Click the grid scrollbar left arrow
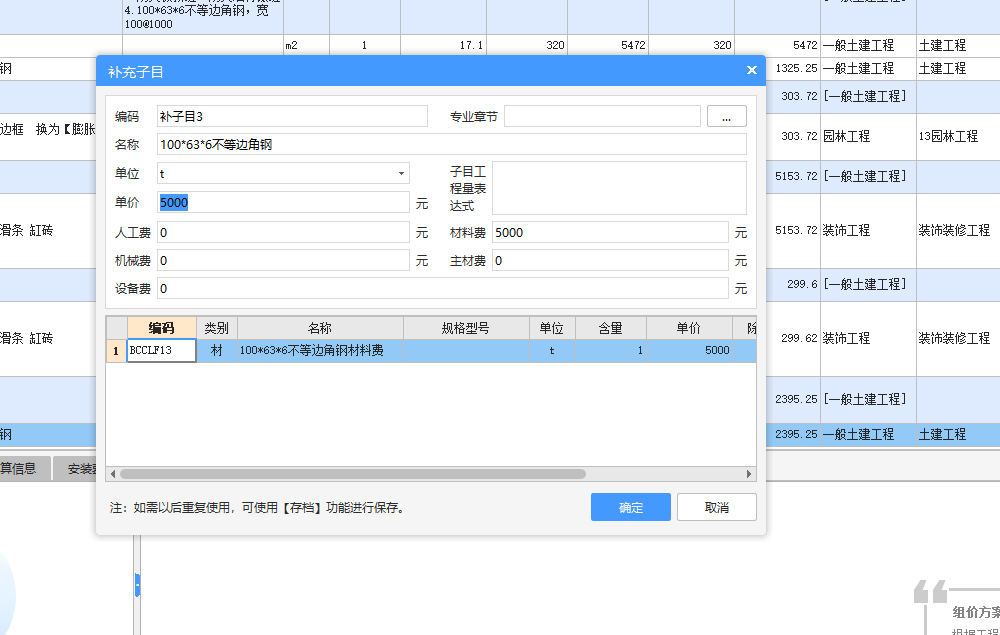The width and height of the screenshot is (1000, 635). pyautogui.click(x=113, y=474)
